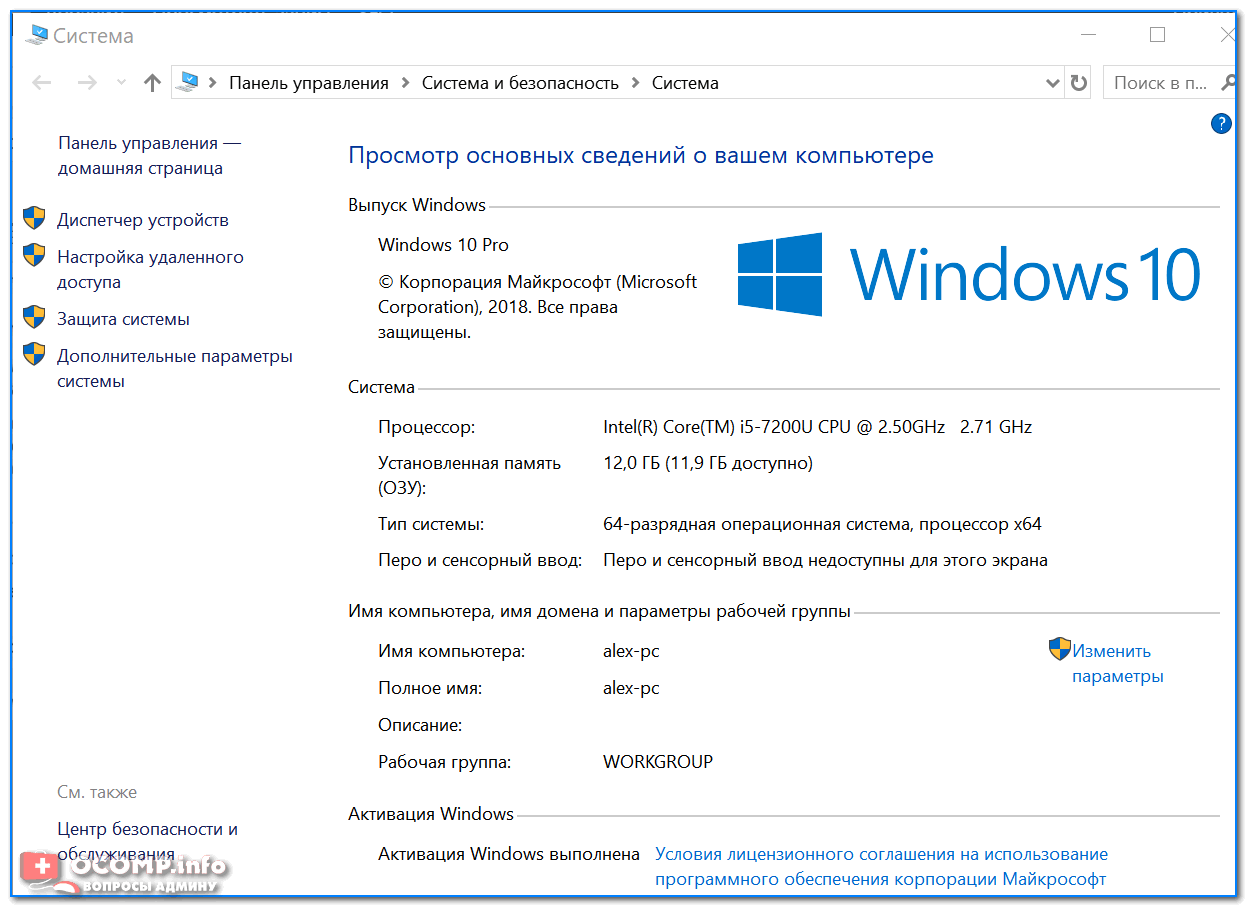
Task: Click the Изменить параметры link
Action: 1118,664
